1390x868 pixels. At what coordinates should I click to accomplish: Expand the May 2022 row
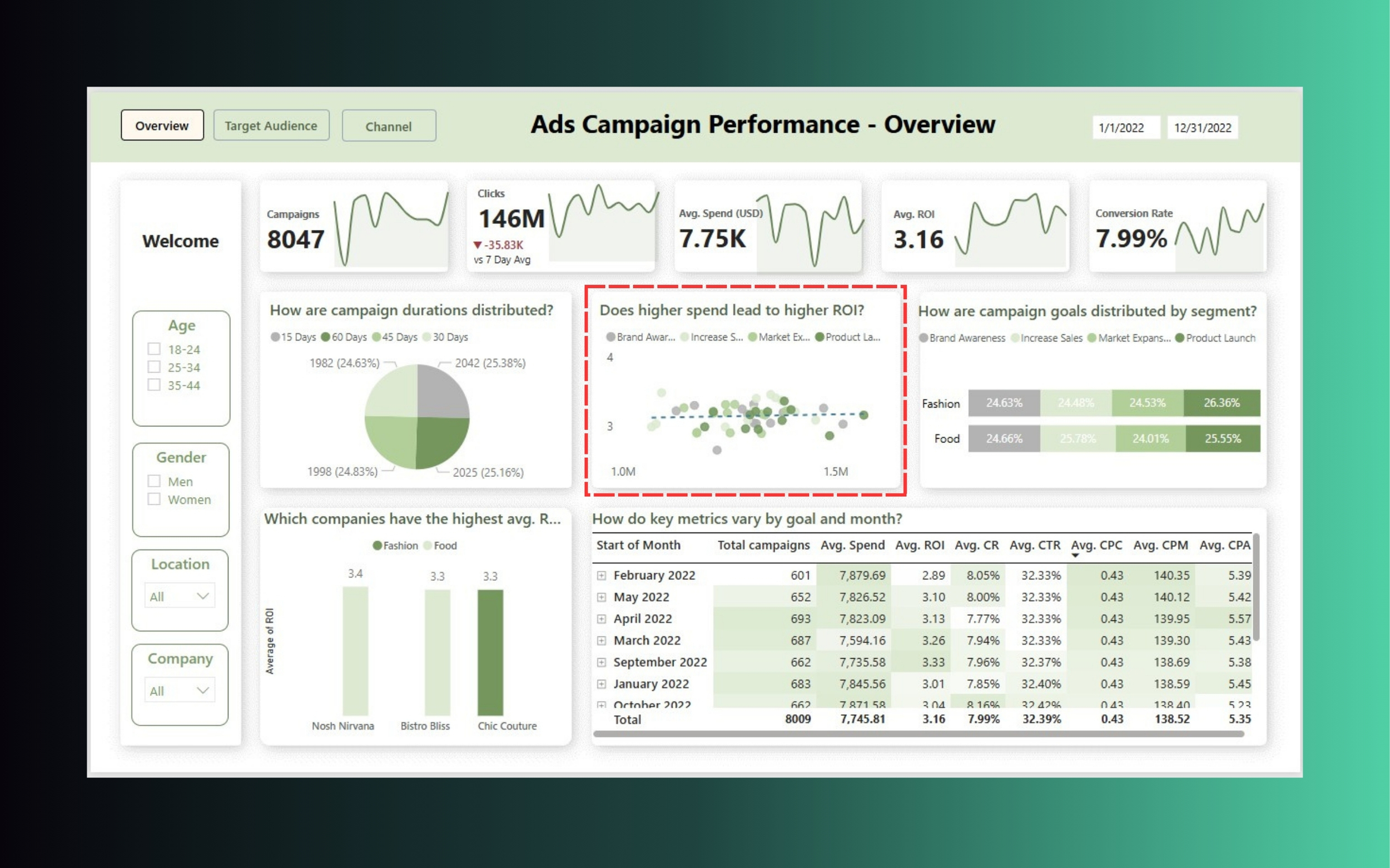tap(601, 597)
